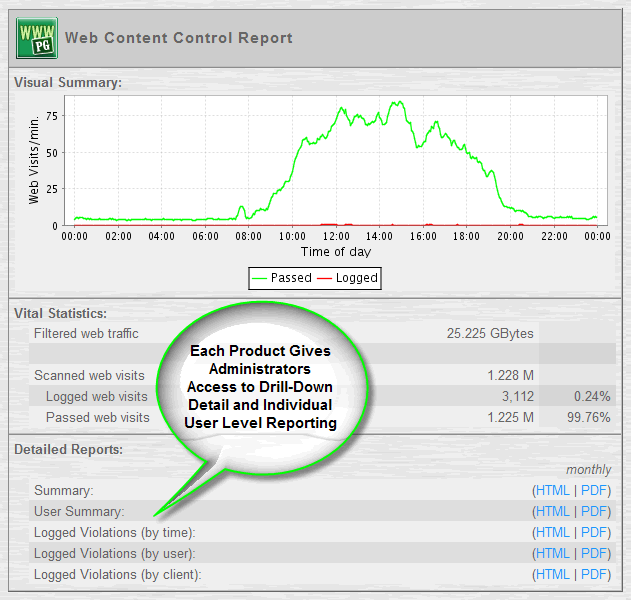The width and height of the screenshot is (631, 600).
Task: Open Logged Violations by user PDF
Action: tap(595, 554)
